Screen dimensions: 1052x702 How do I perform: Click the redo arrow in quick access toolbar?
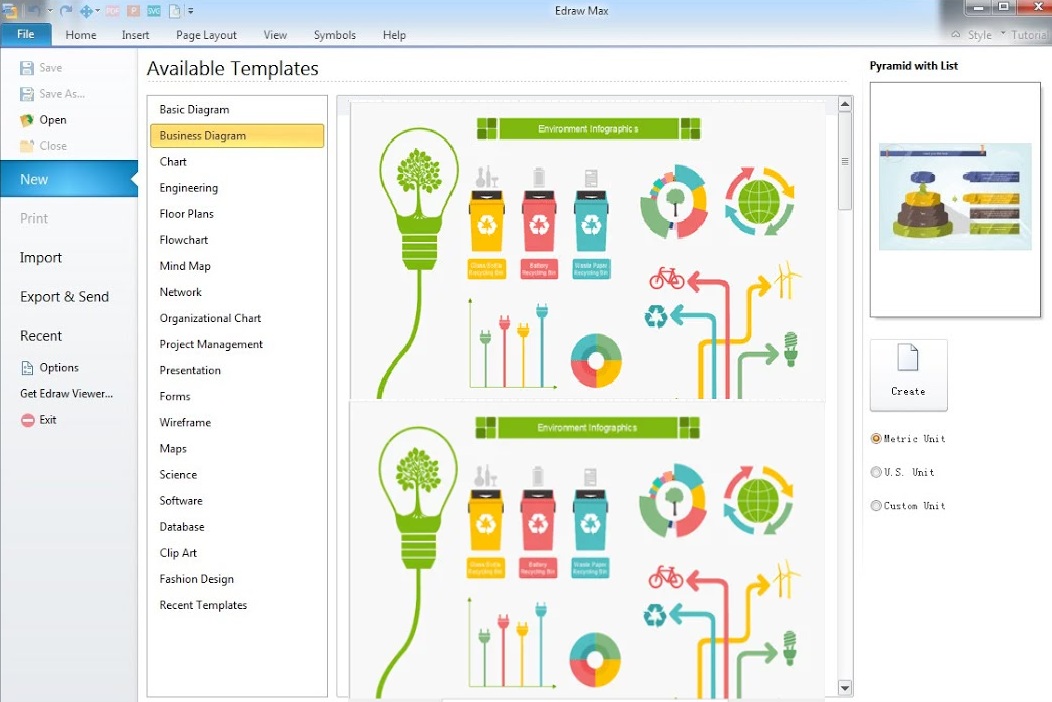(66, 10)
